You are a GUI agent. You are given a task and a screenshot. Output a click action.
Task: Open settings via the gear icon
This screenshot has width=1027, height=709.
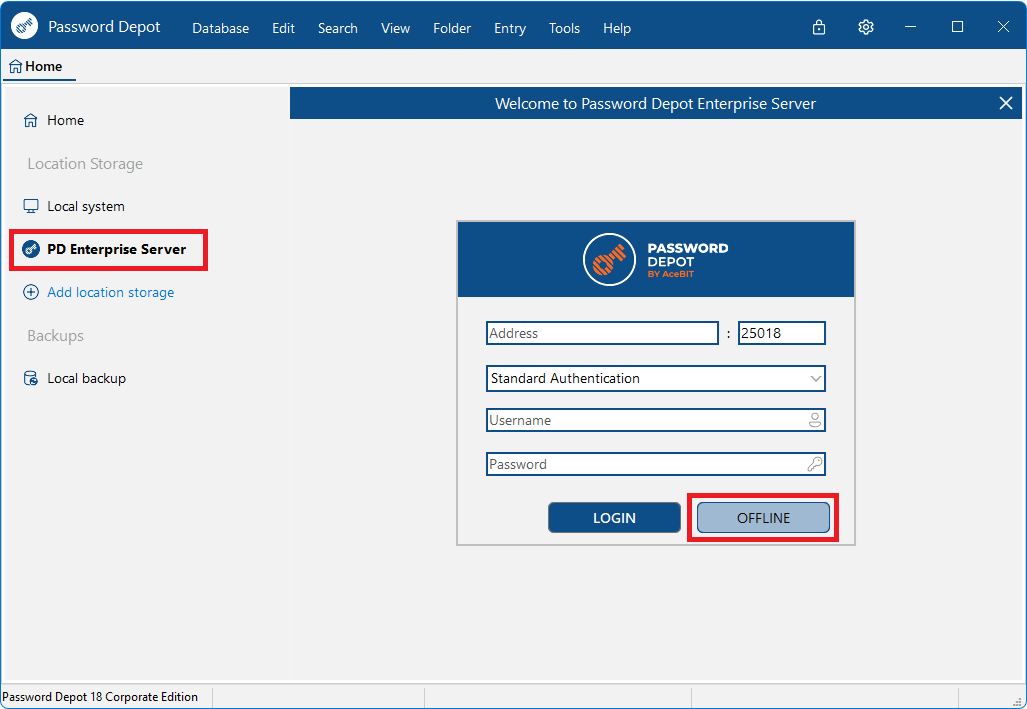[866, 27]
